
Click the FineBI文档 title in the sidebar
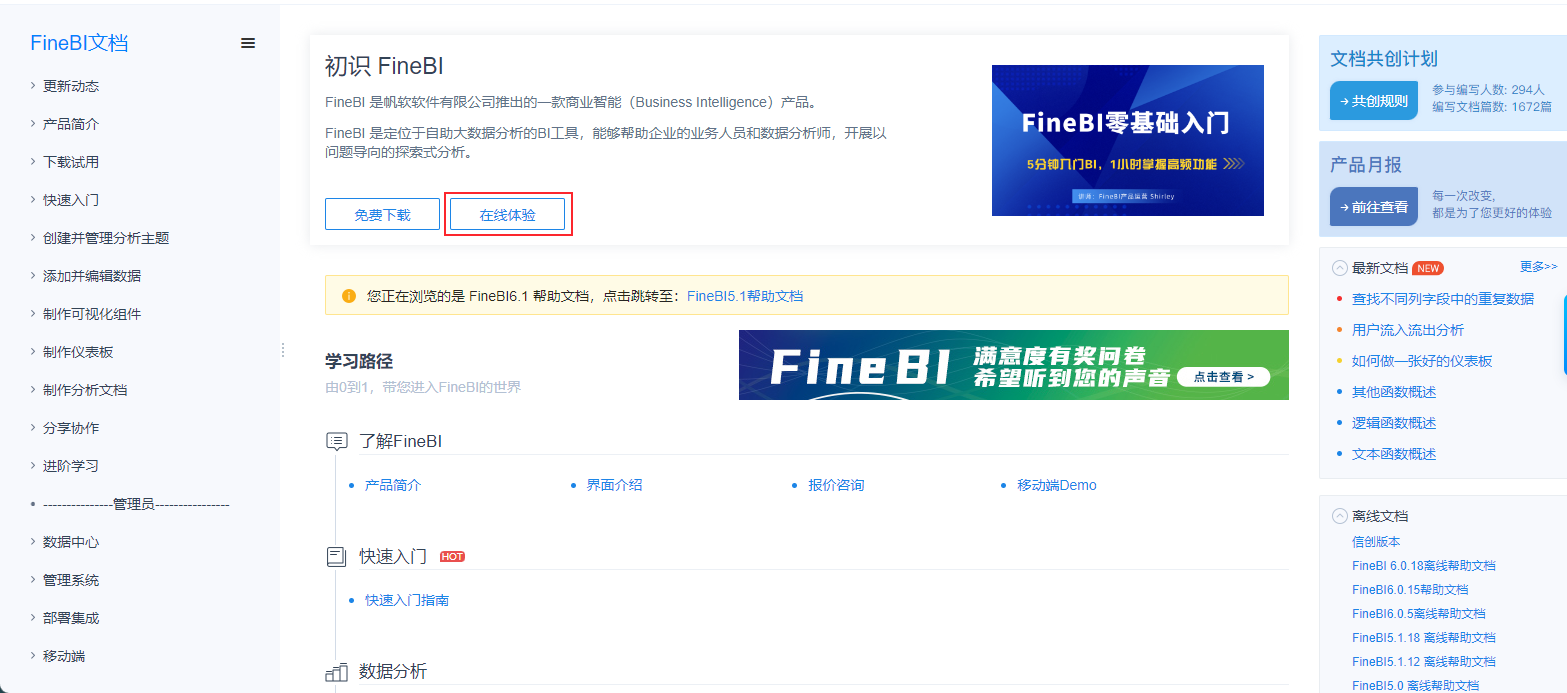[x=79, y=43]
